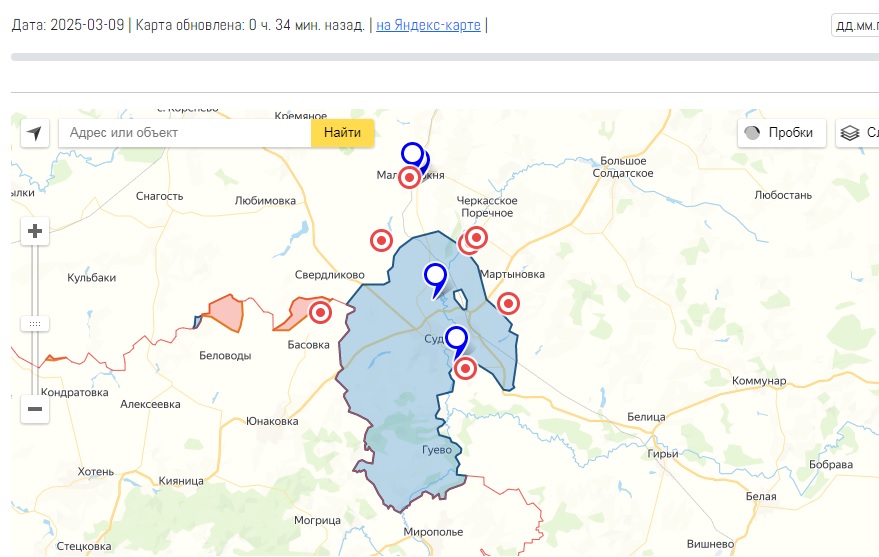The height and width of the screenshot is (557, 879).
Task: Open the layers control icon
Action: point(850,133)
